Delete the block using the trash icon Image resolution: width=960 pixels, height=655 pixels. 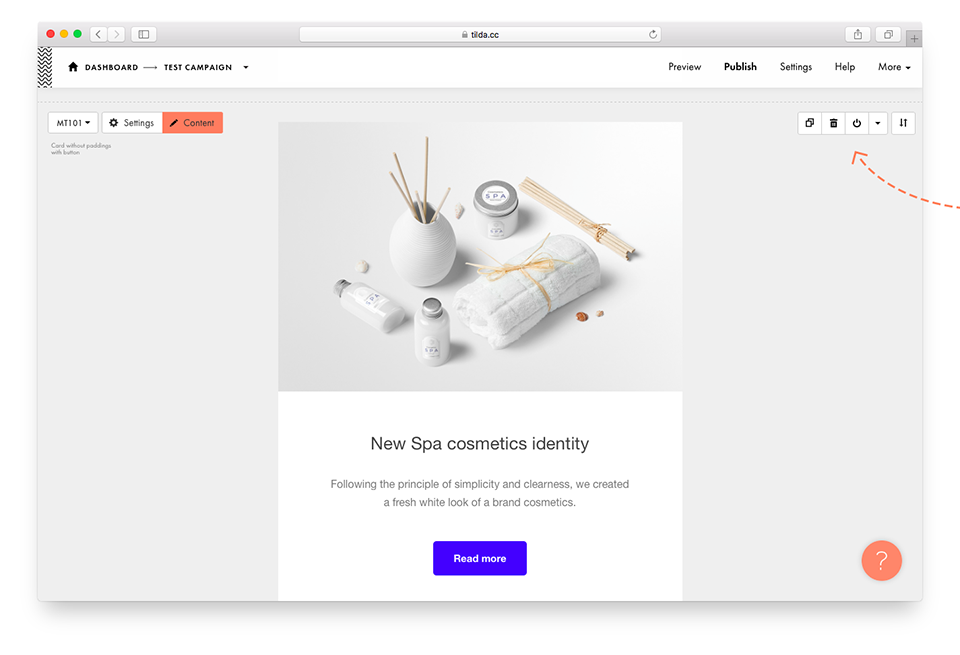[x=833, y=123]
